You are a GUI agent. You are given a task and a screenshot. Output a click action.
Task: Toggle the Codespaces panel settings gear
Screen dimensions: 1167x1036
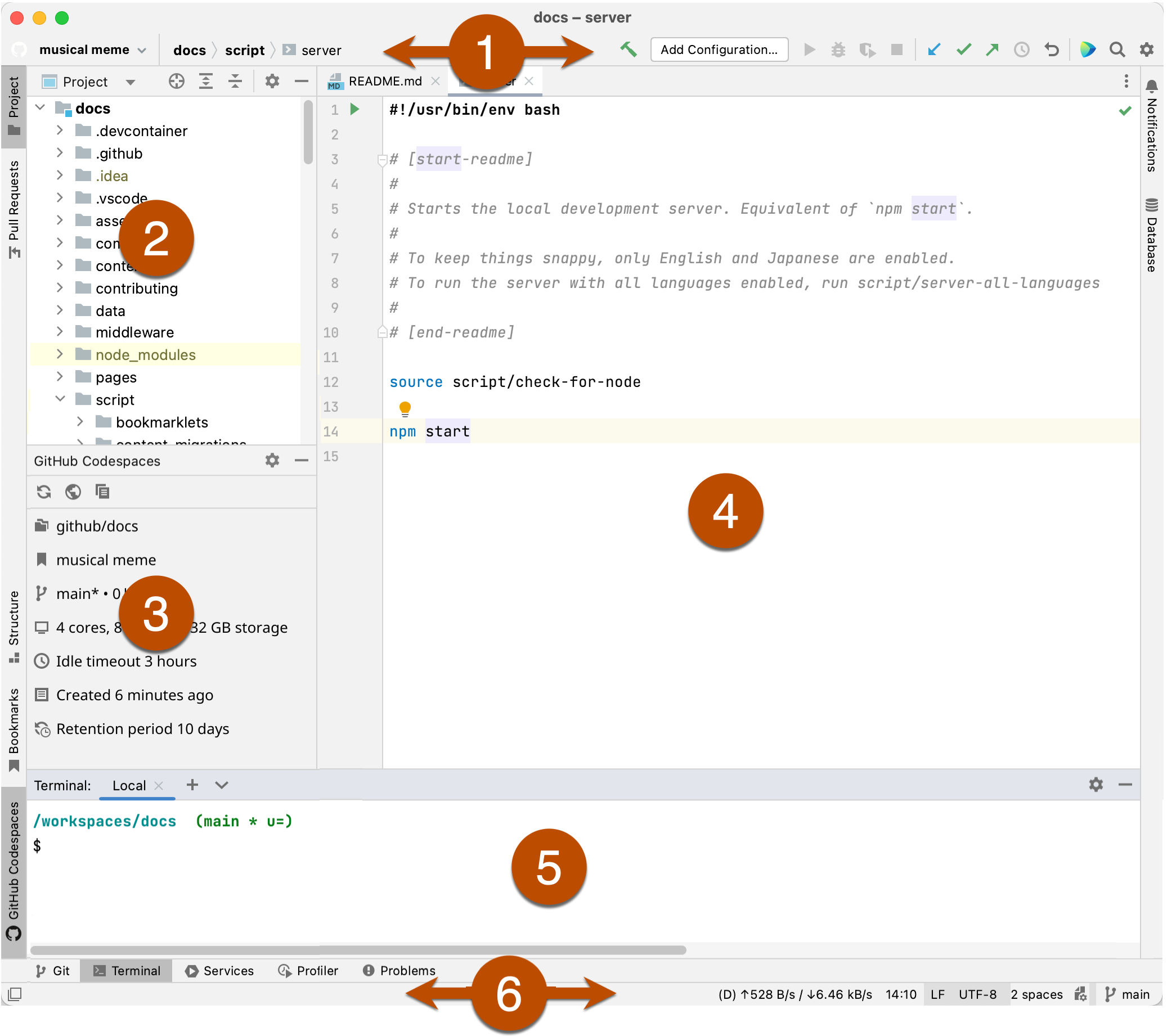(x=273, y=461)
